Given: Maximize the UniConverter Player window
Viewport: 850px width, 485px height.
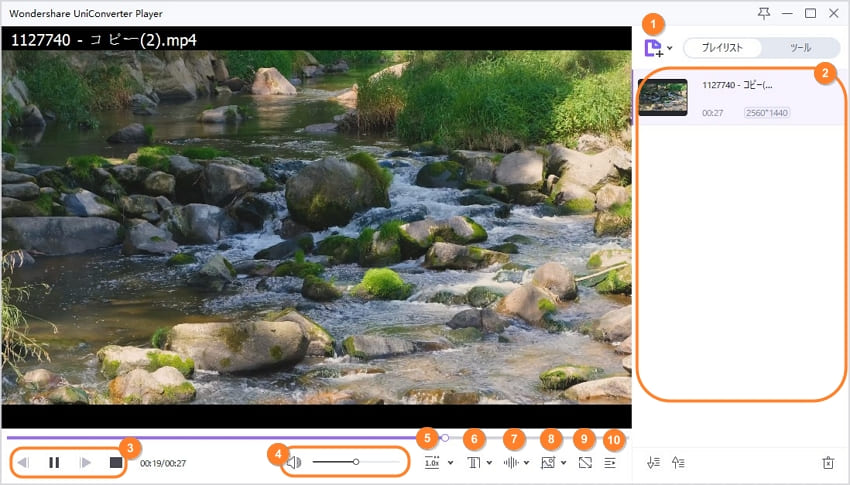Looking at the screenshot, I should tap(810, 14).
